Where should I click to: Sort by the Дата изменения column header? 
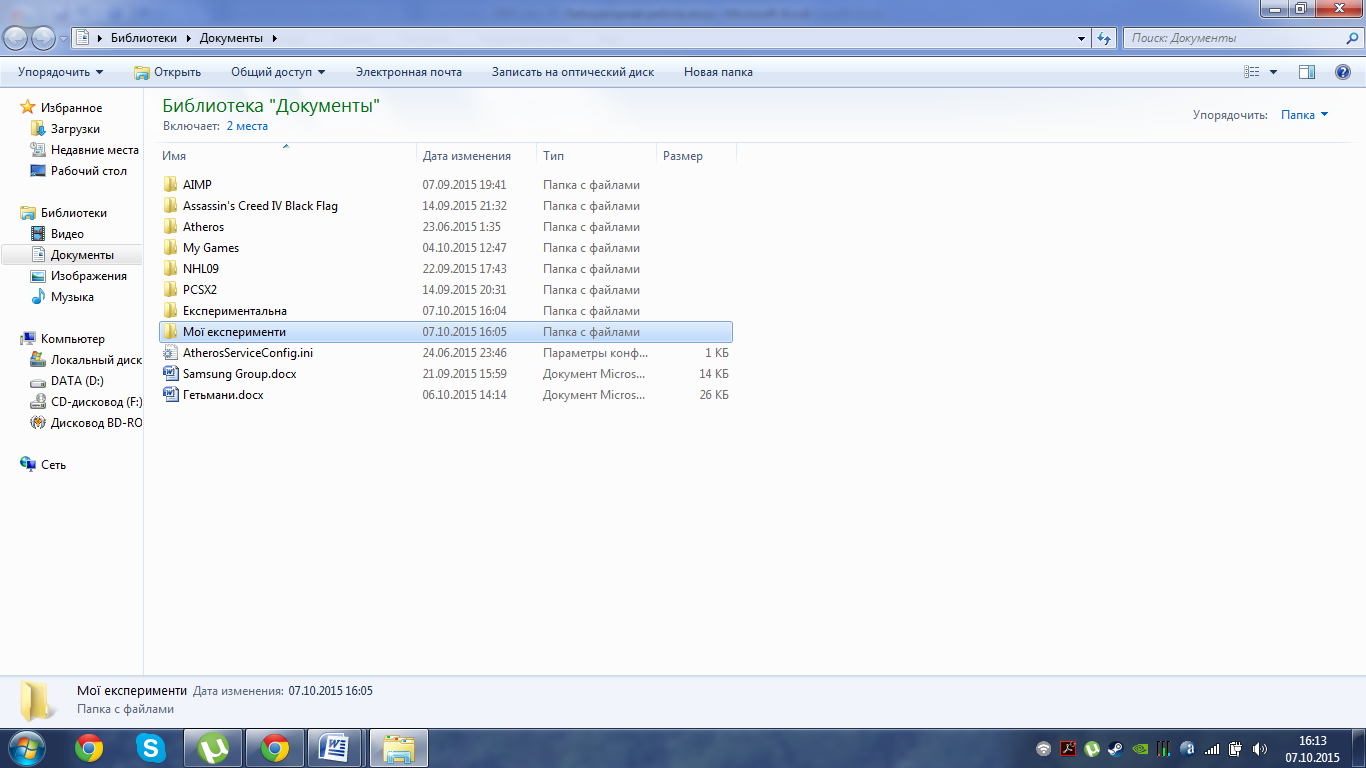[476, 156]
